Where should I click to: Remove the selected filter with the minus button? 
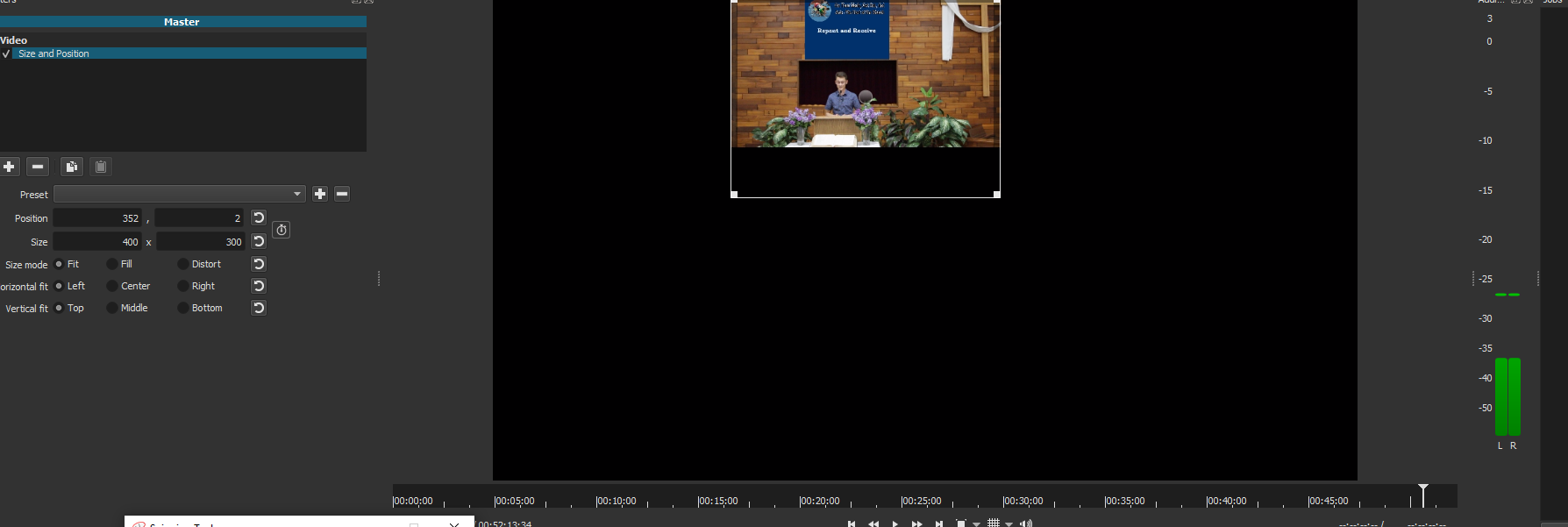pyautogui.click(x=38, y=167)
